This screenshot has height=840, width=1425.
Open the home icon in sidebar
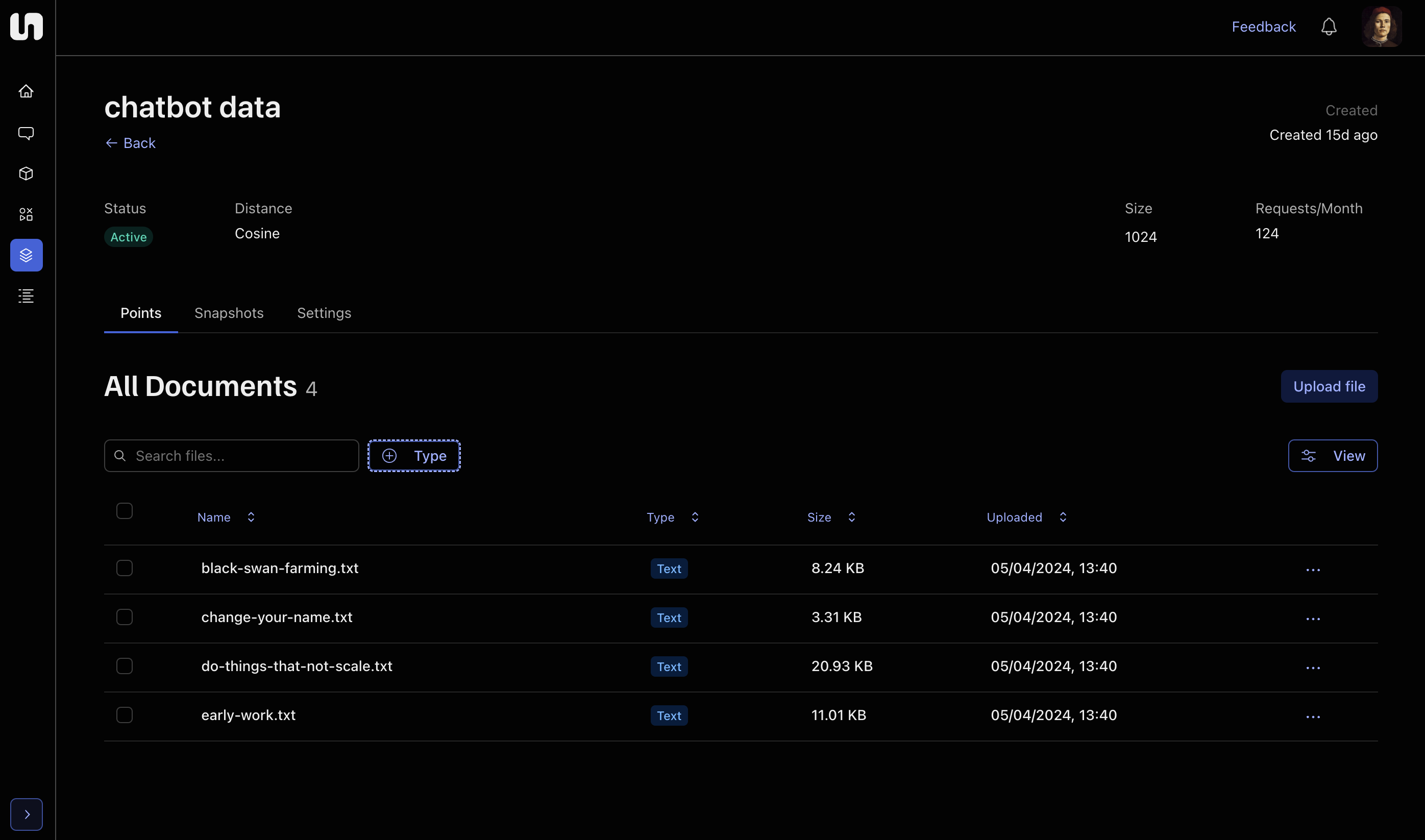(26, 91)
